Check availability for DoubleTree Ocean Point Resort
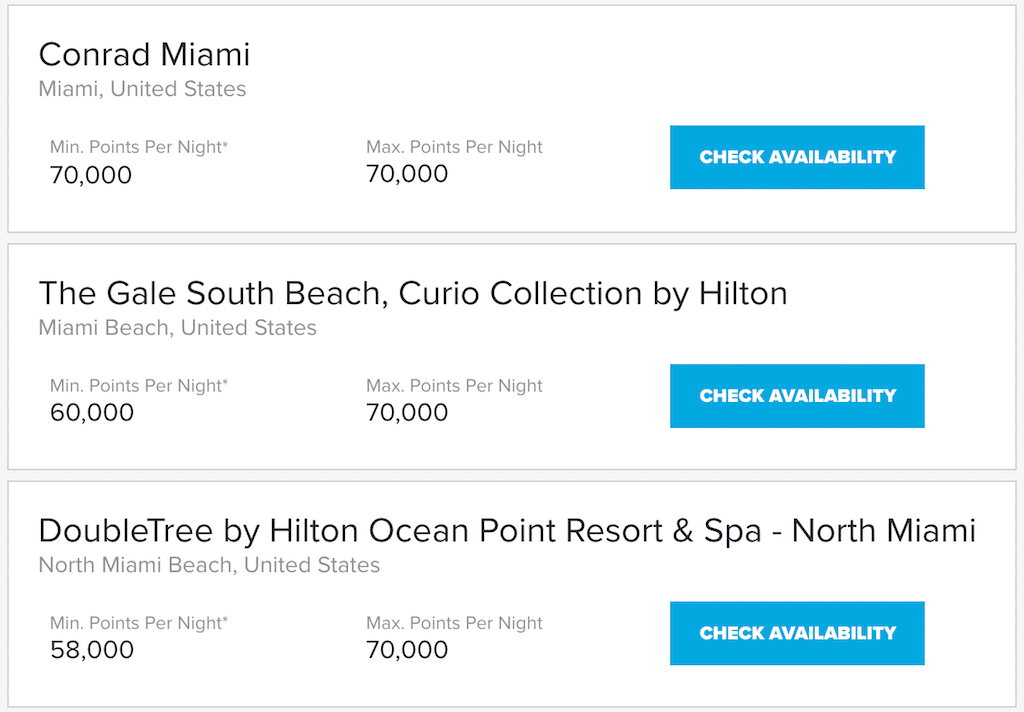 pos(797,633)
